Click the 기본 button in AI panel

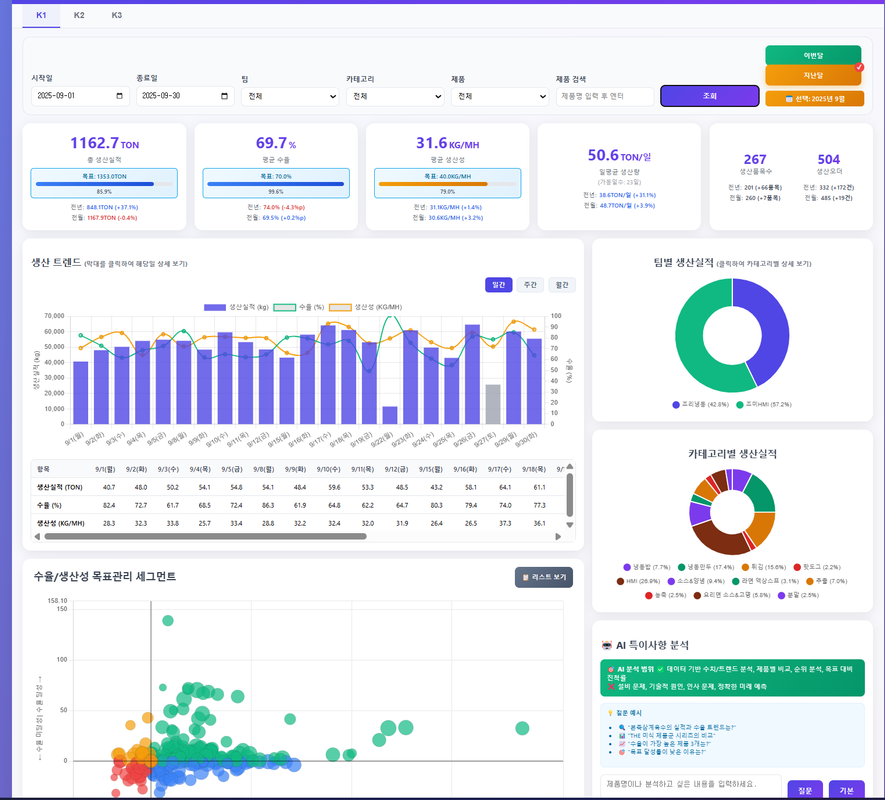[847, 790]
